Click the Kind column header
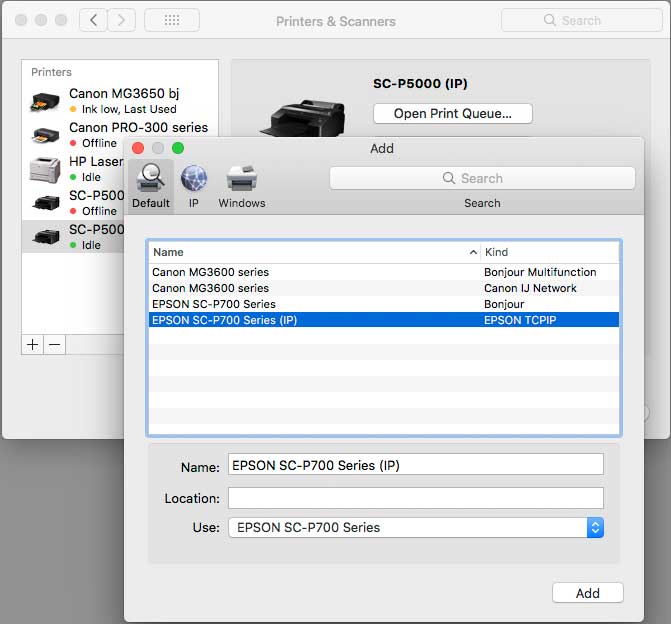The width and height of the screenshot is (671, 624). [550, 252]
